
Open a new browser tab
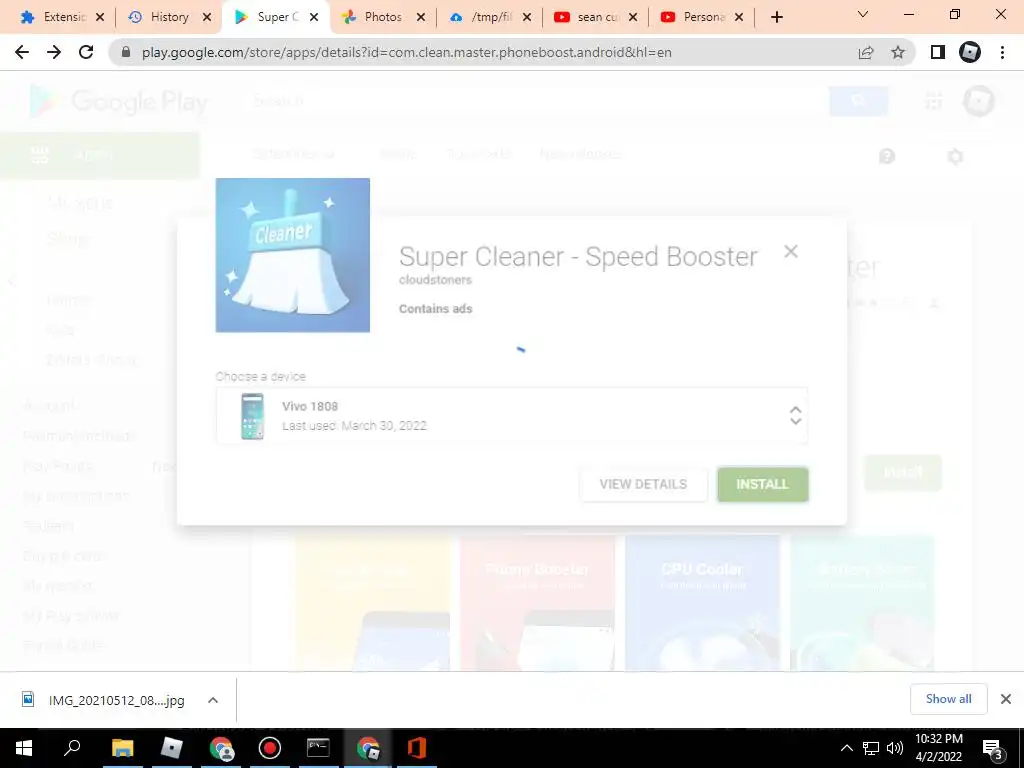point(776,17)
